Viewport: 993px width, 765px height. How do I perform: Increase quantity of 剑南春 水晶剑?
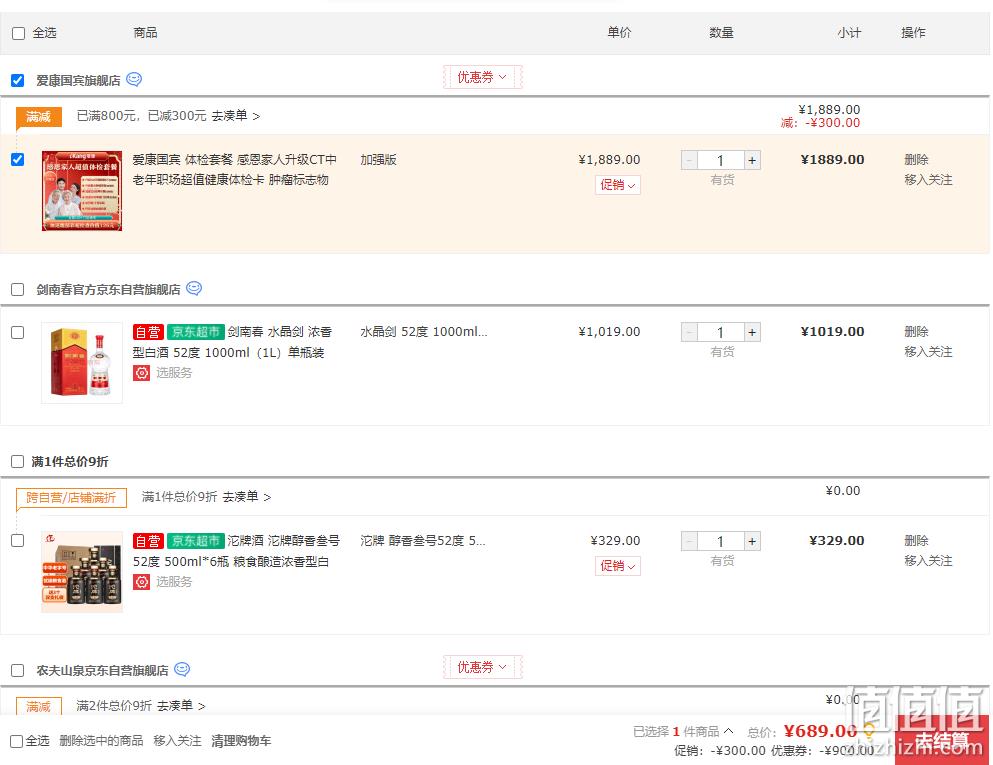(752, 332)
